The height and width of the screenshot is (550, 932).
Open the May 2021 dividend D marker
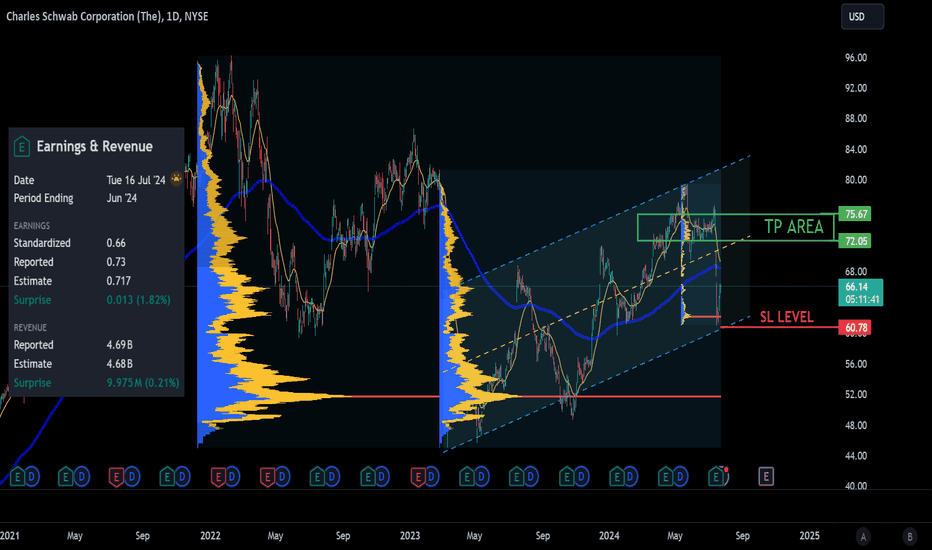(x=81, y=477)
